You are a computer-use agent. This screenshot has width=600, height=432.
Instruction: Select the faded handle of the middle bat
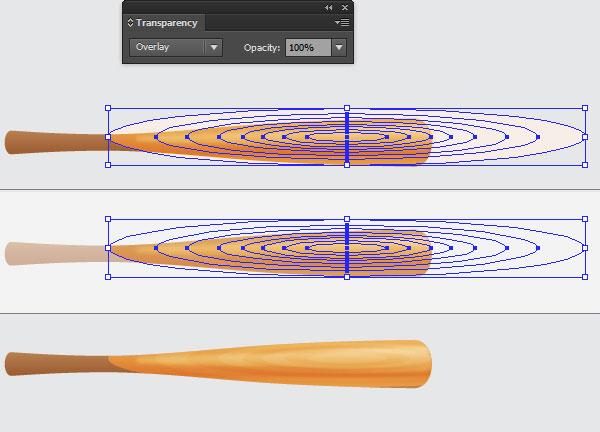(55, 253)
